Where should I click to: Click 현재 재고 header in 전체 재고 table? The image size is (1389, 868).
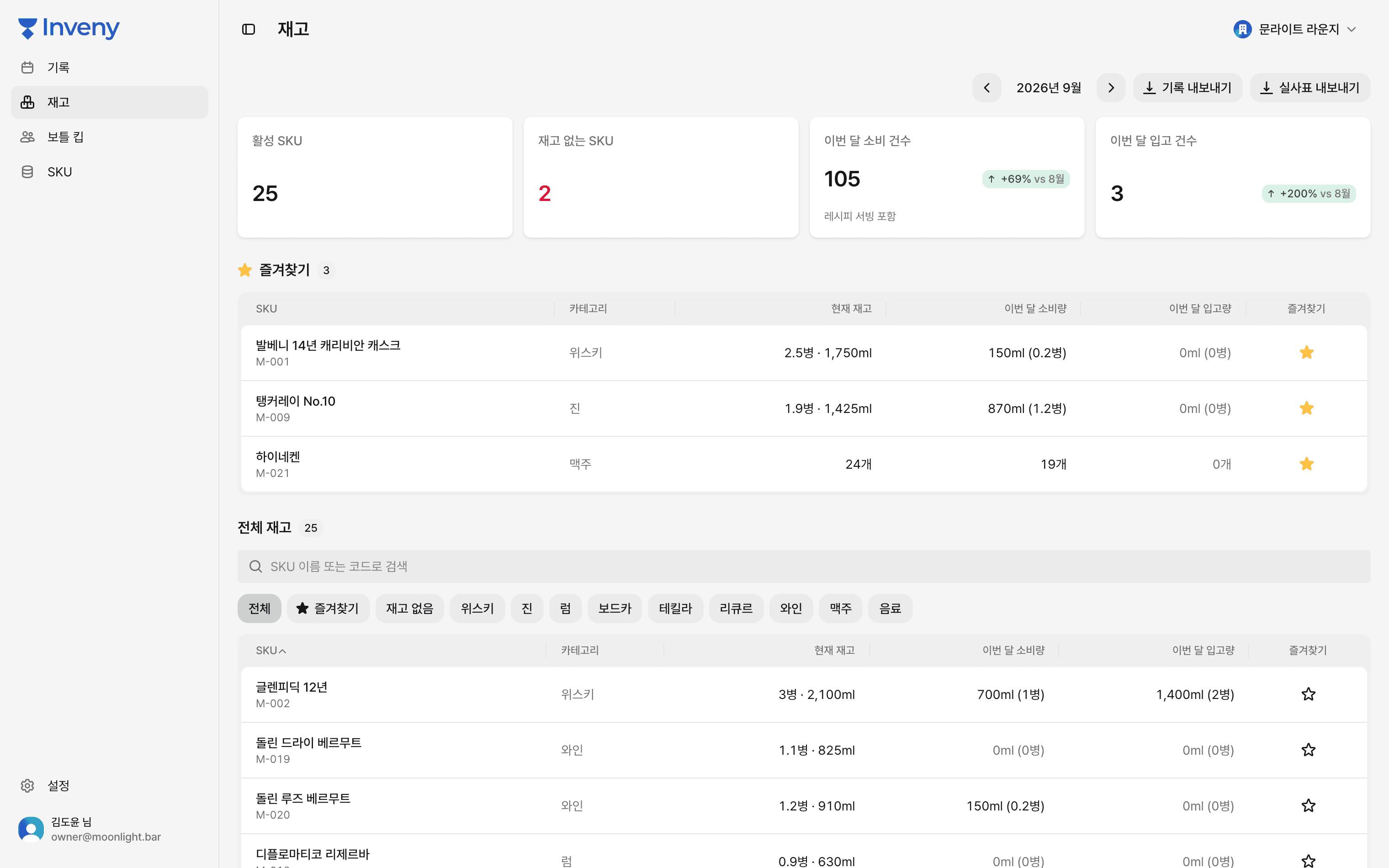pyautogui.click(x=835, y=651)
